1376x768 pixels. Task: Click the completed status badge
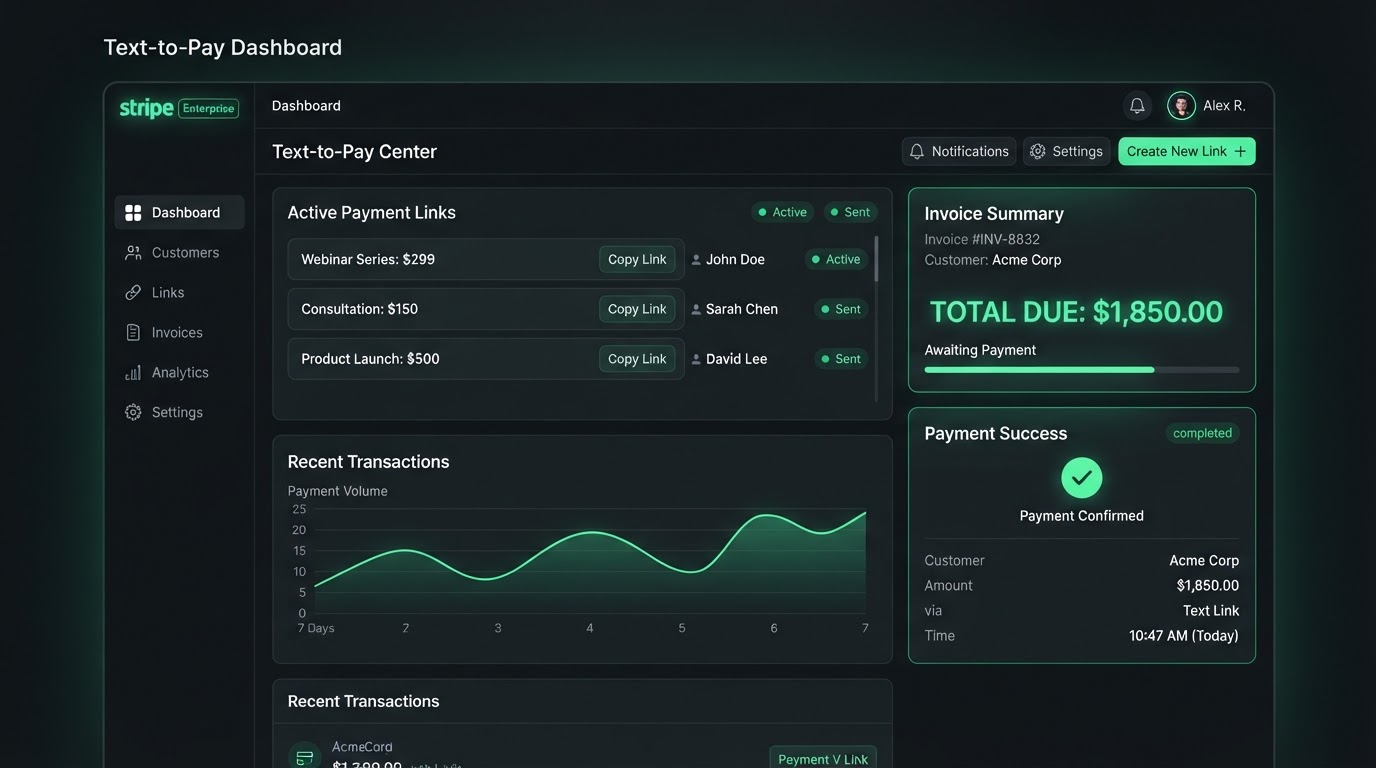pyautogui.click(x=1202, y=433)
